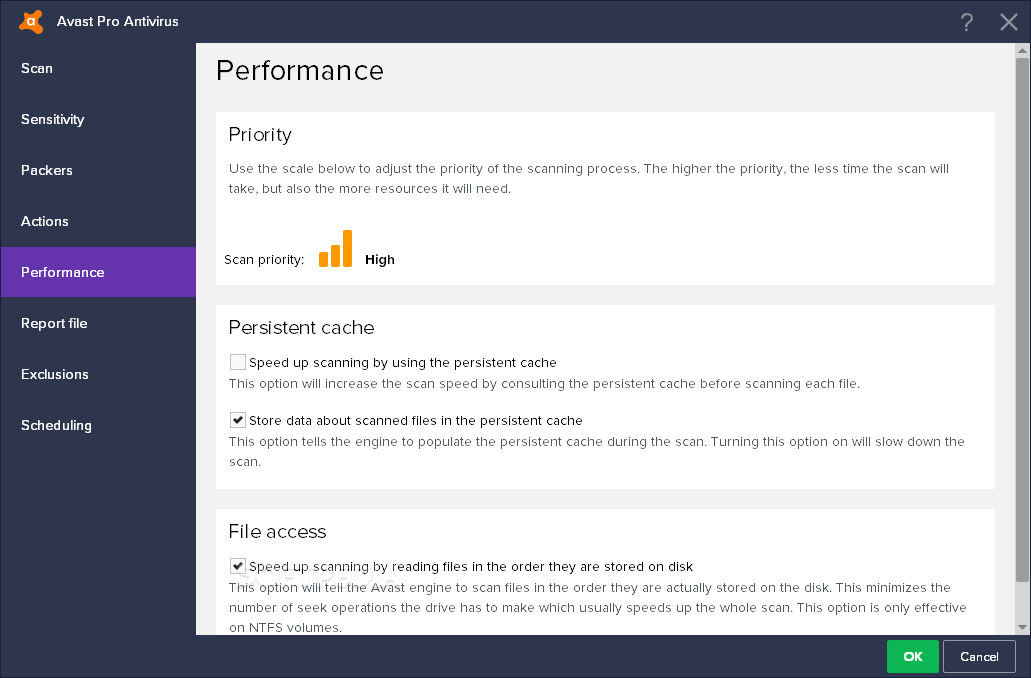The width and height of the screenshot is (1031, 678).
Task: Set scan priority to lowest bar
Action: coord(324,259)
